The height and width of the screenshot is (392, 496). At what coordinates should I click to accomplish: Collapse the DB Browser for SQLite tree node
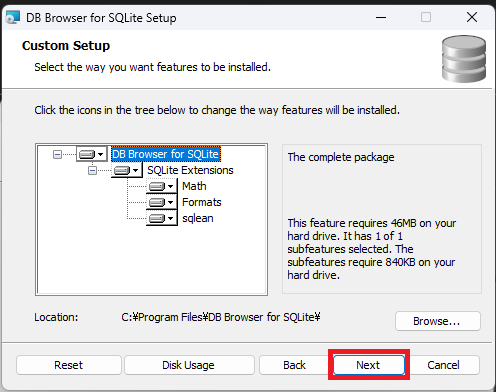pos(57,154)
